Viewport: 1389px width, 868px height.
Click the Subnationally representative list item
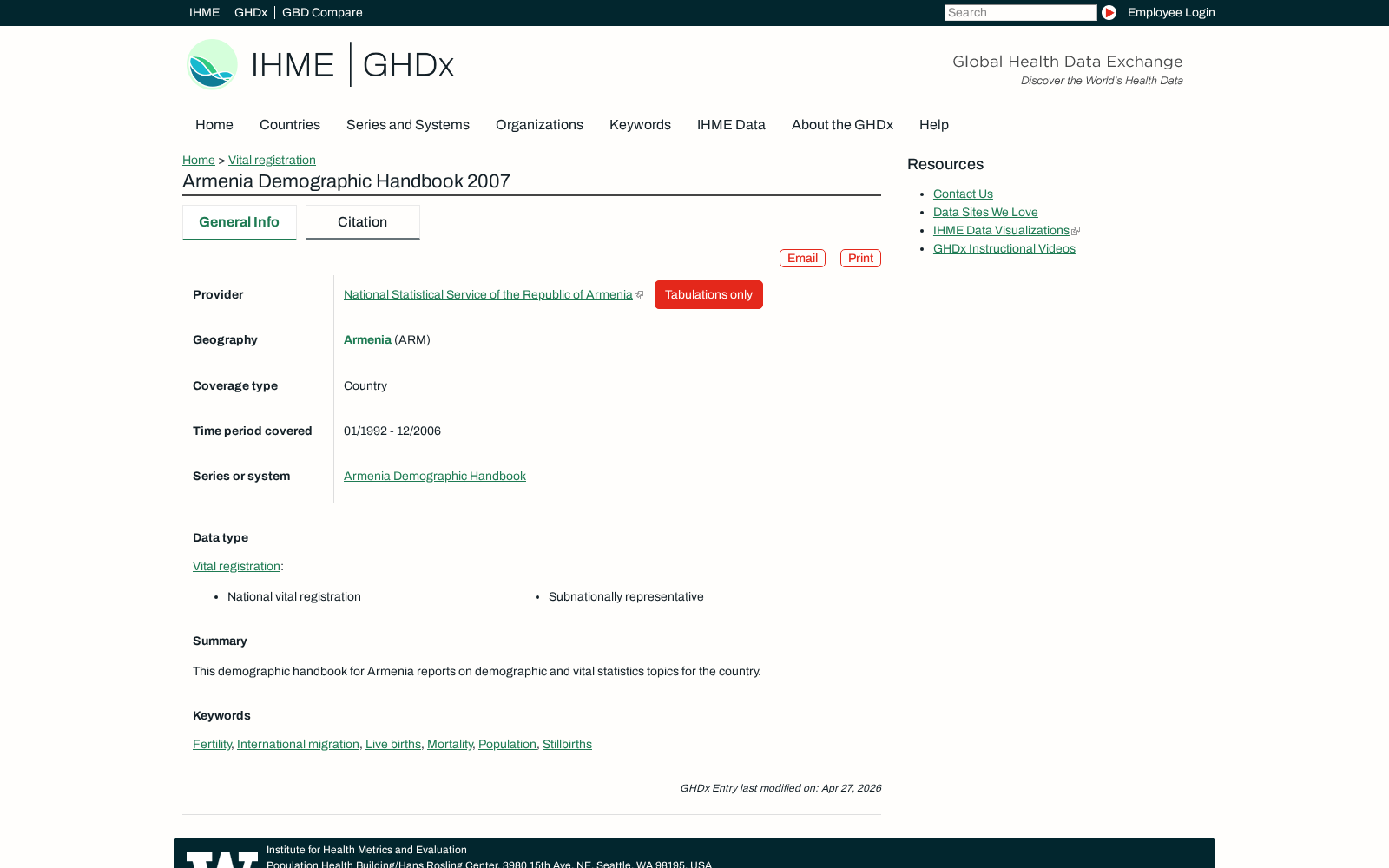tap(626, 596)
